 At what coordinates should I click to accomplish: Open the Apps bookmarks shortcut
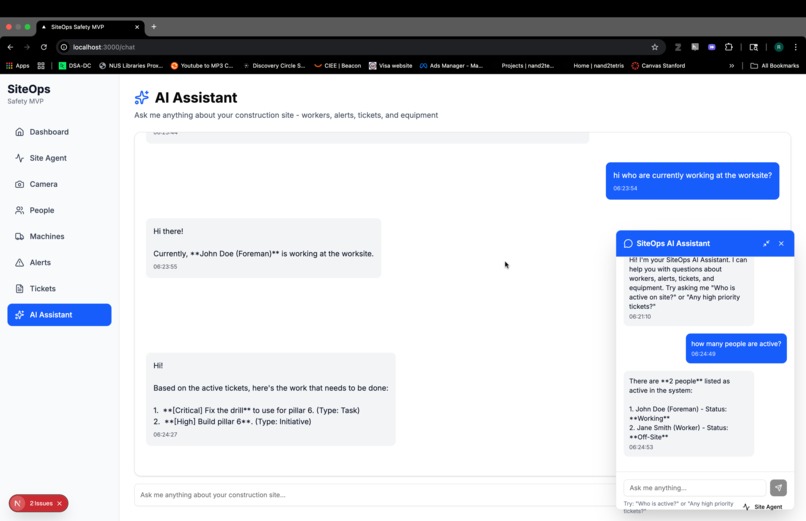[17, 66]
